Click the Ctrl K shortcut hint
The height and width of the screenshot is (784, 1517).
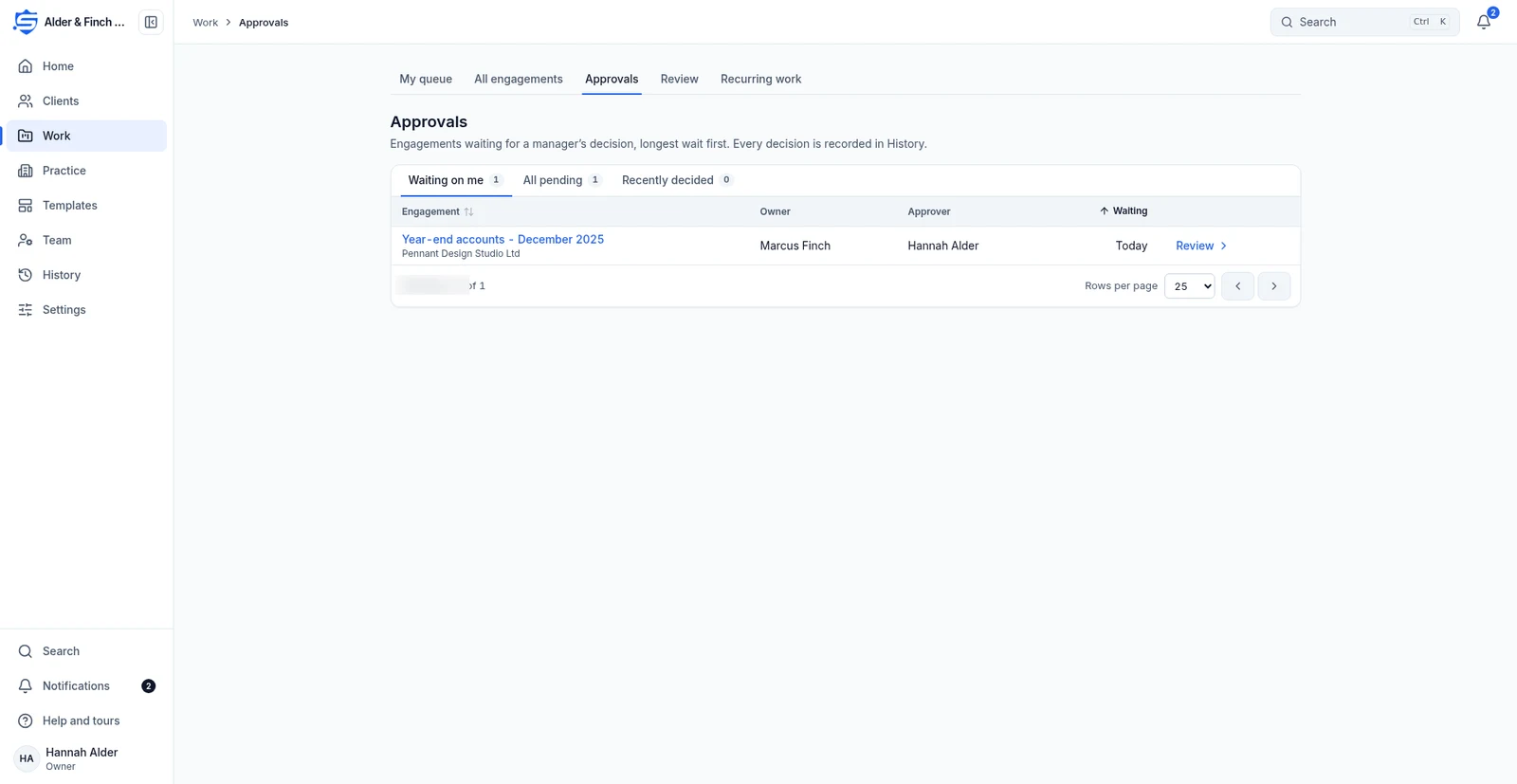pos(1432,22)
